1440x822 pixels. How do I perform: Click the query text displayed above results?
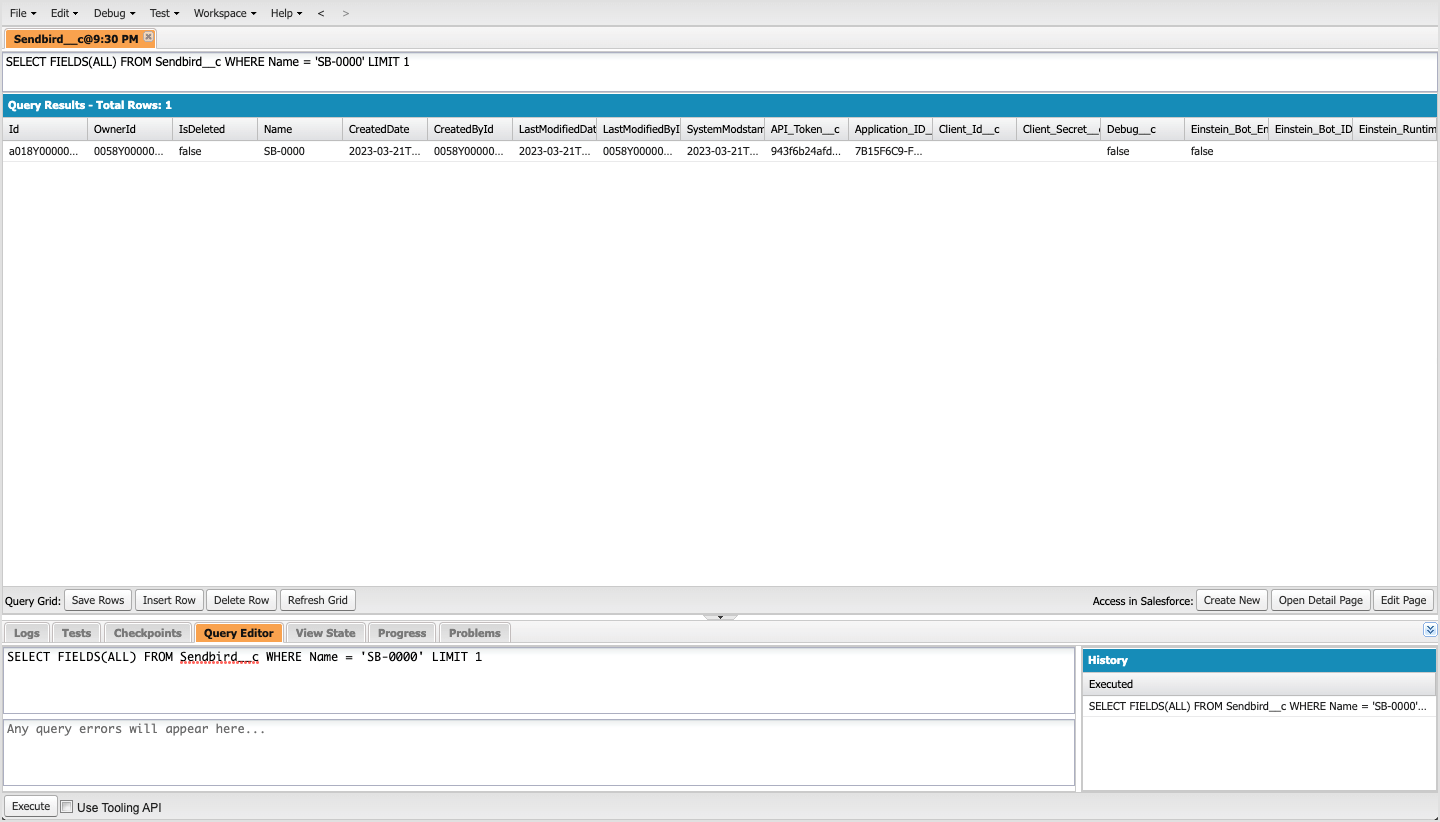tap(207, 62)
